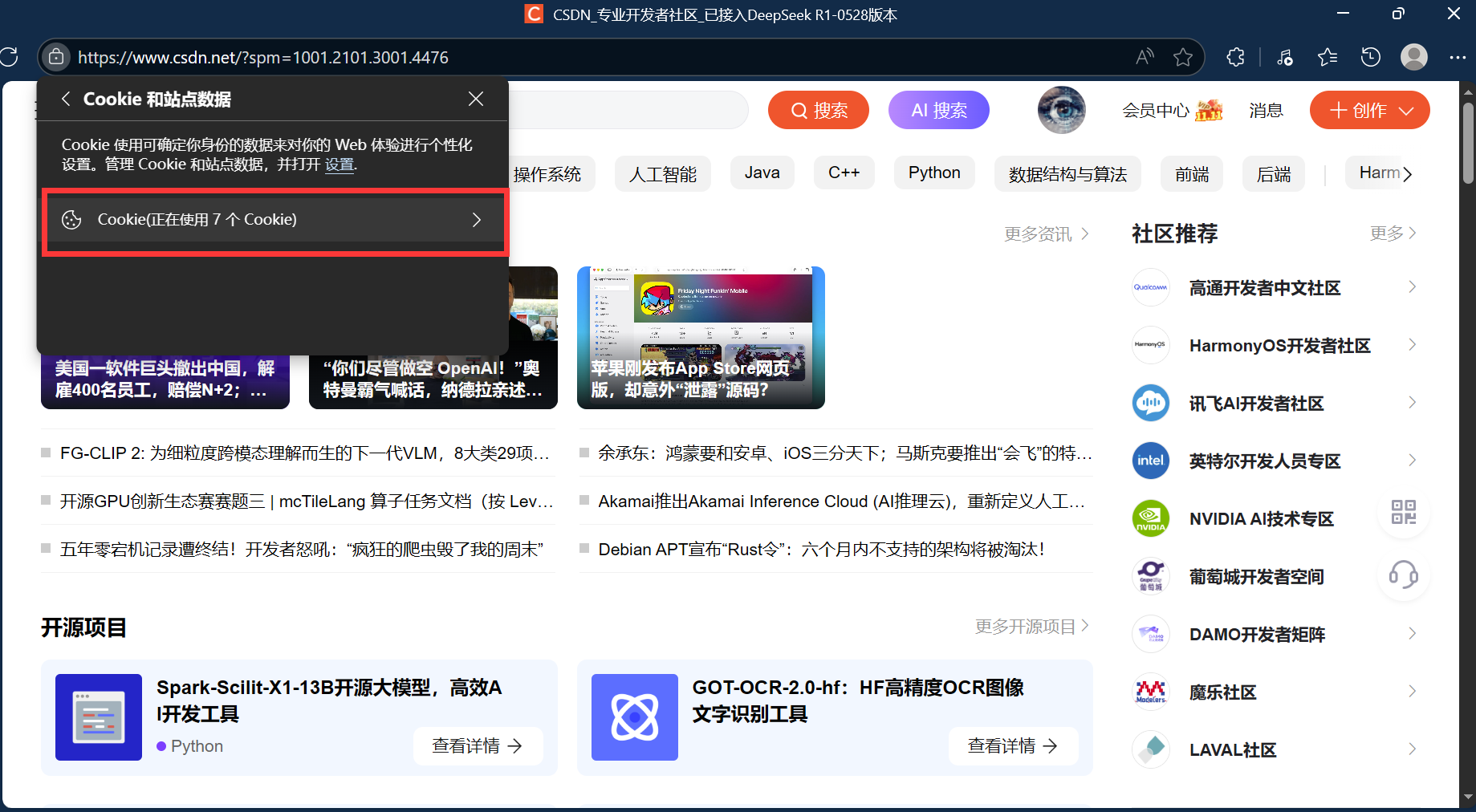This screenshot has height=812, width=1476.
Task: Open the read aloud icon in address bar
Action: [x=1145, y=57]
